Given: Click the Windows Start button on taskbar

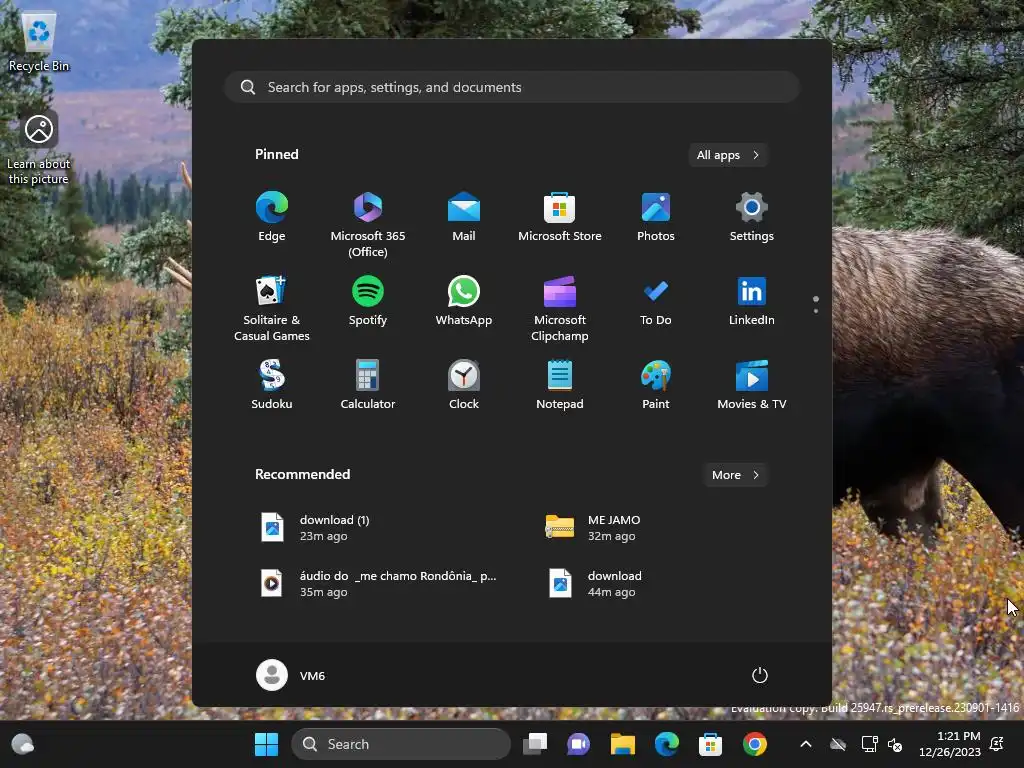Looking at the screenshot, I should [266, 744].
